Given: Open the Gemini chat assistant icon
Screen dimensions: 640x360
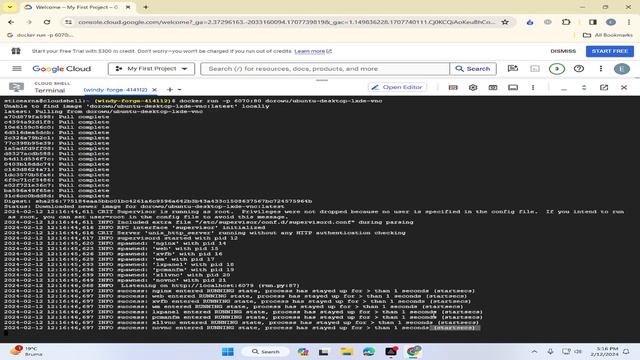Looking at the screenshot, I should (x=513, y=69).
